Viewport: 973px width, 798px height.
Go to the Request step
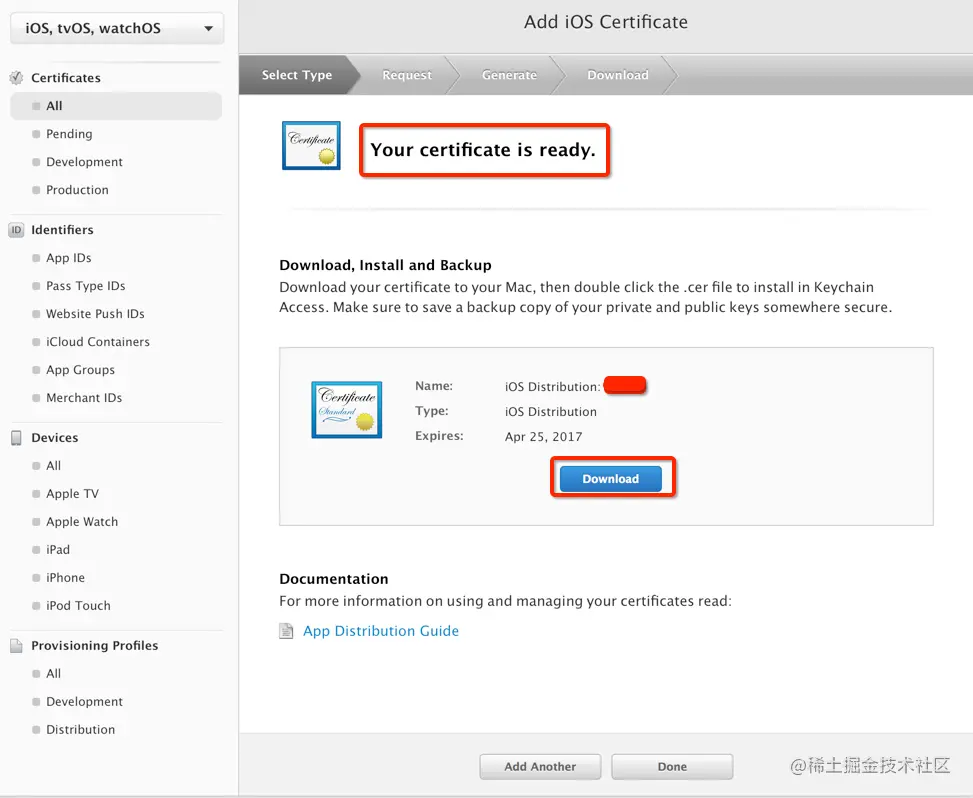point(407,75)
